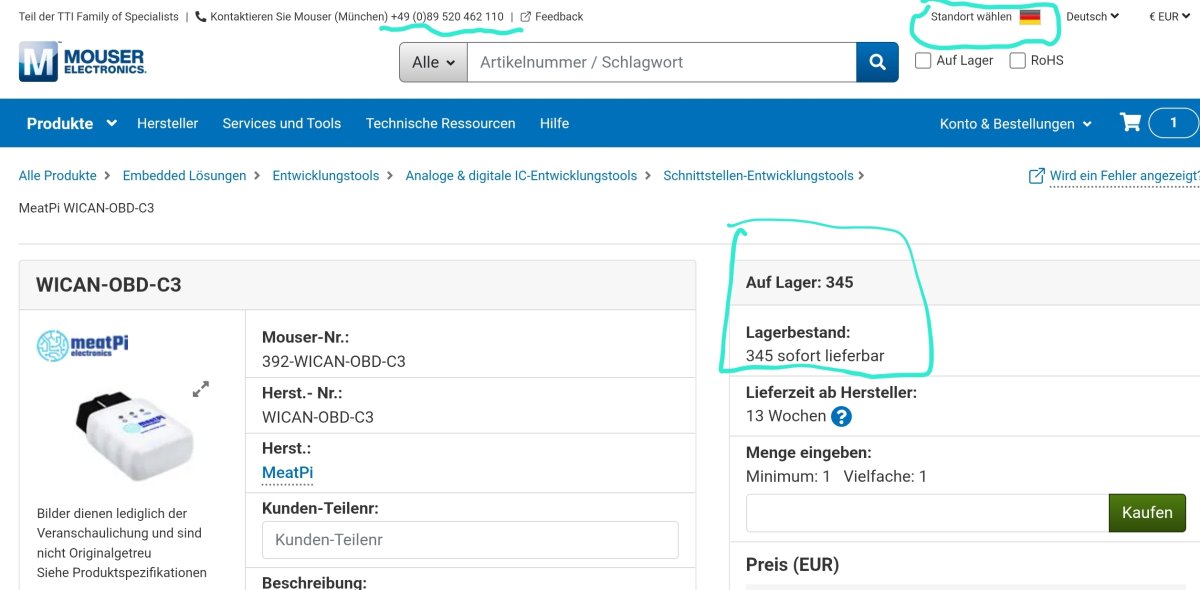Click the German flag location icon

pos(1030,17)
